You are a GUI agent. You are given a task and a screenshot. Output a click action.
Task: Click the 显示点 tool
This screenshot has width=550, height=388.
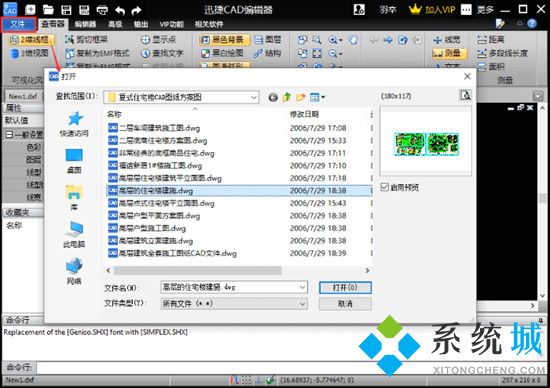(158, 40)
